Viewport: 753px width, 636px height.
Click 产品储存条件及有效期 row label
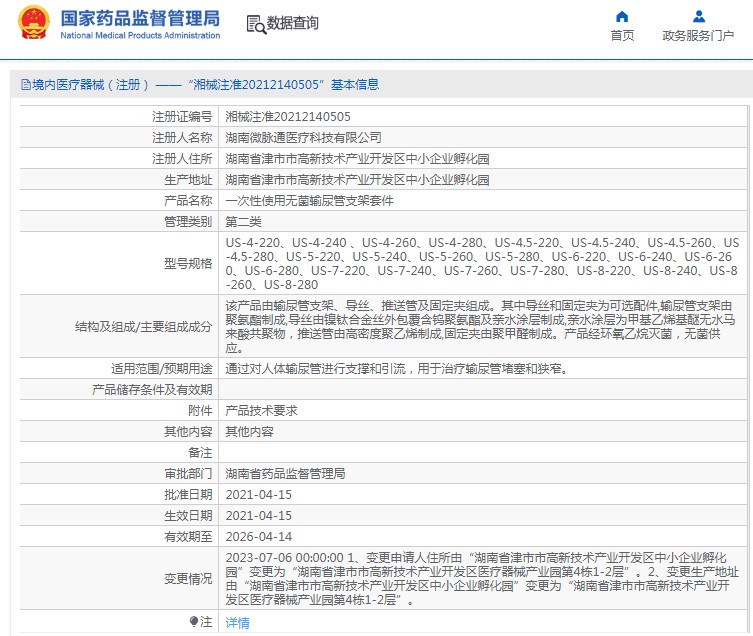point(152,390)
